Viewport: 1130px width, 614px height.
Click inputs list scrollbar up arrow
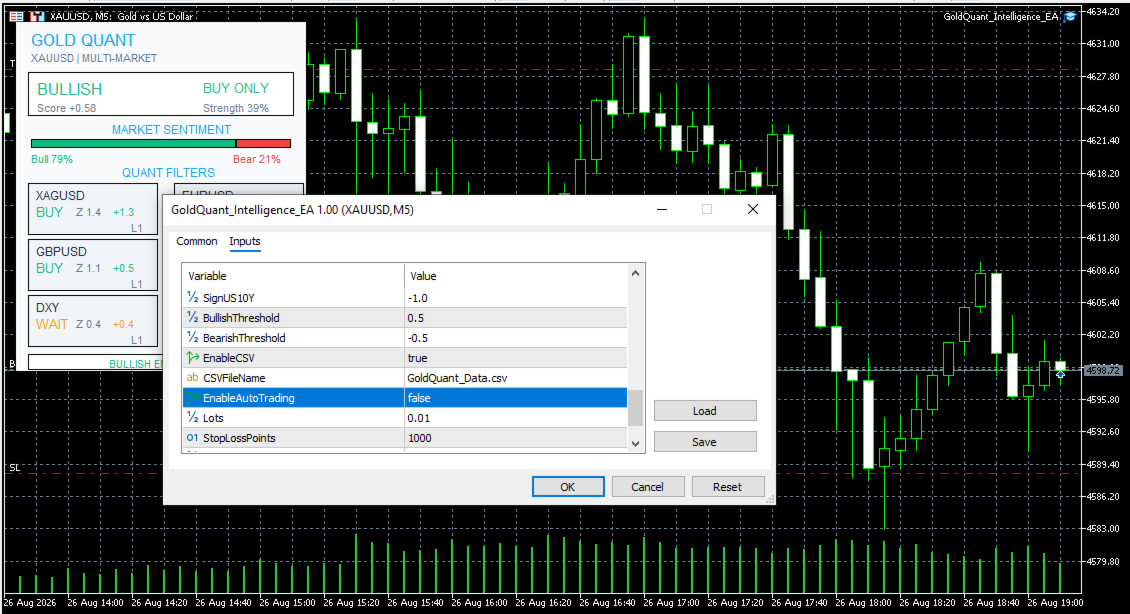point(635,273)
